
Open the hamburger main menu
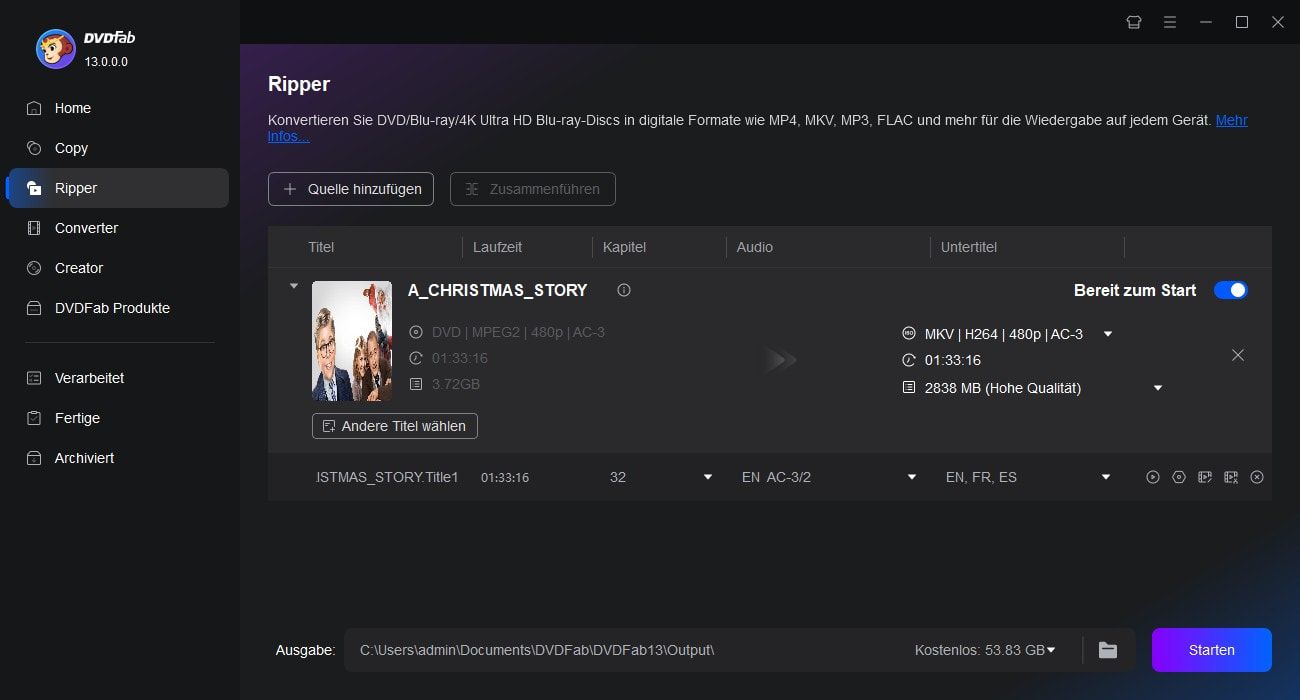coord(1170,22)
